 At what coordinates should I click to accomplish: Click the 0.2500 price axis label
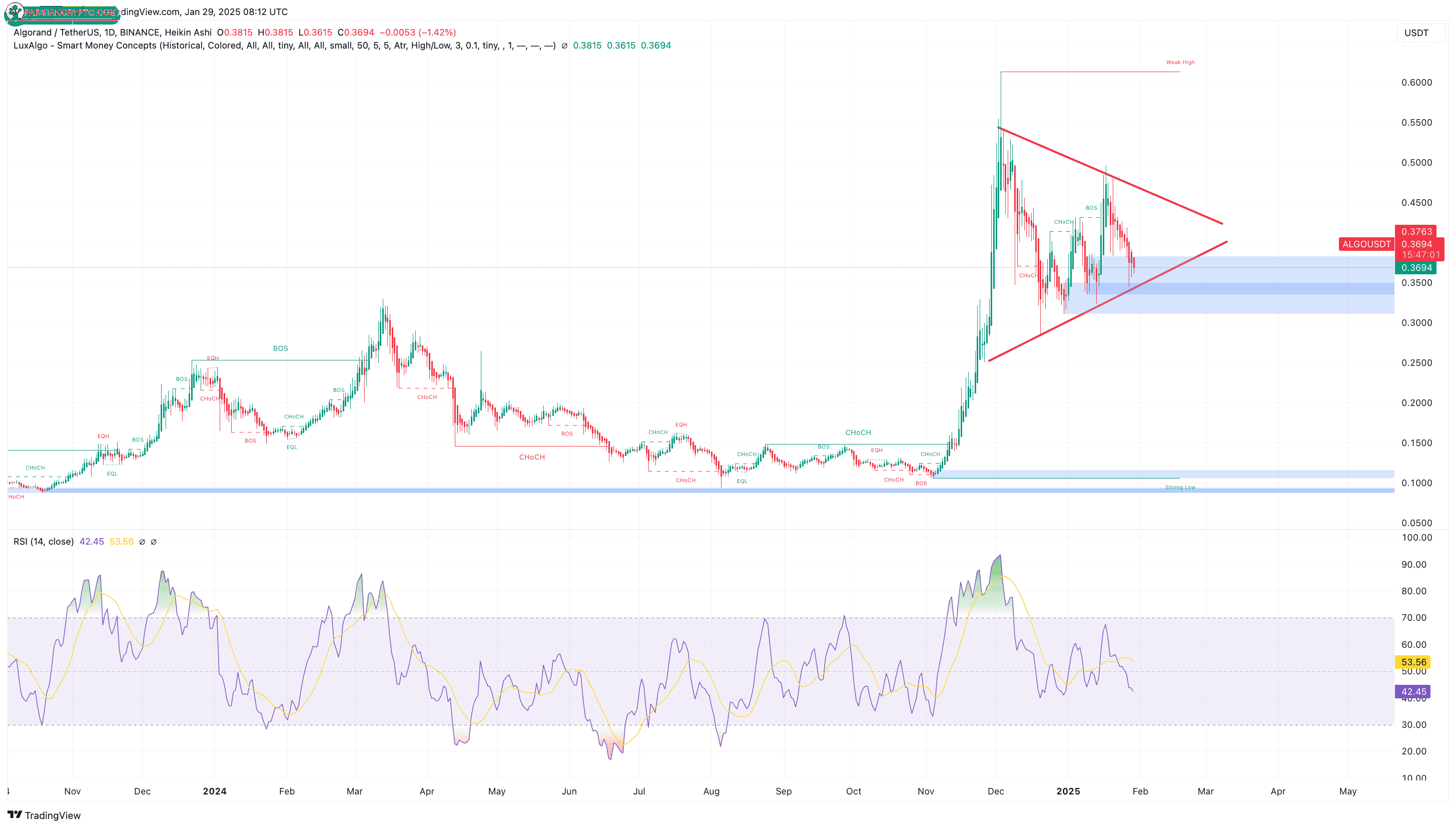tap(1416, 363)
